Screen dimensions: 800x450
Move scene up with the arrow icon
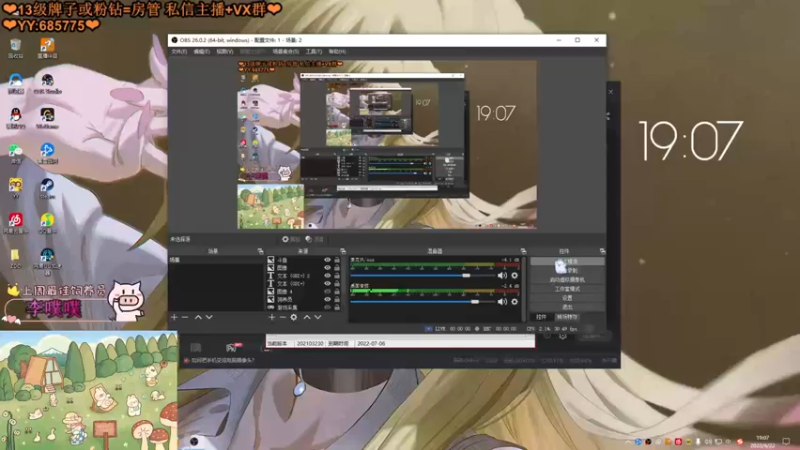tap(198, 317)
